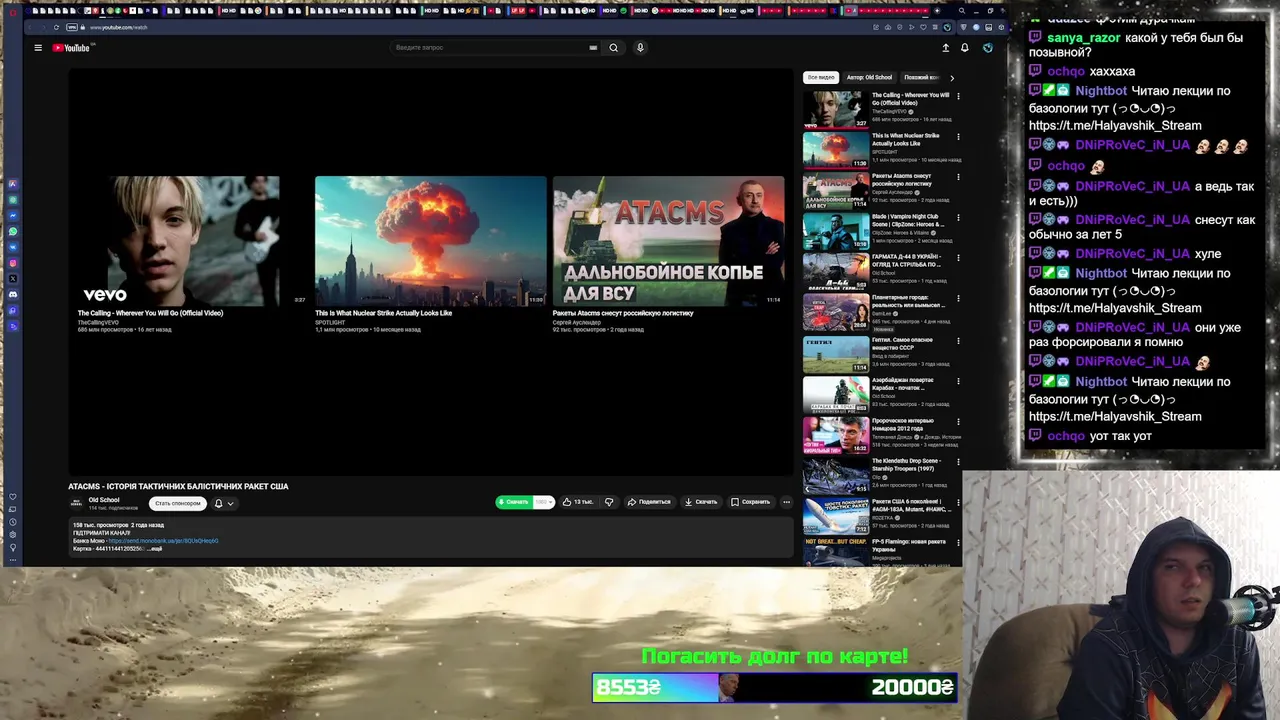Screen dimensions: 1280x720
Task: Open The Klendathu Drop Scene sidebar video
Action: (906, 464)
